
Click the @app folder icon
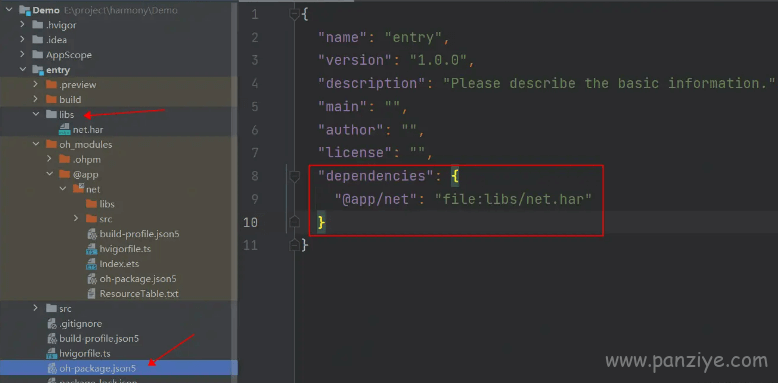[65, 174]
